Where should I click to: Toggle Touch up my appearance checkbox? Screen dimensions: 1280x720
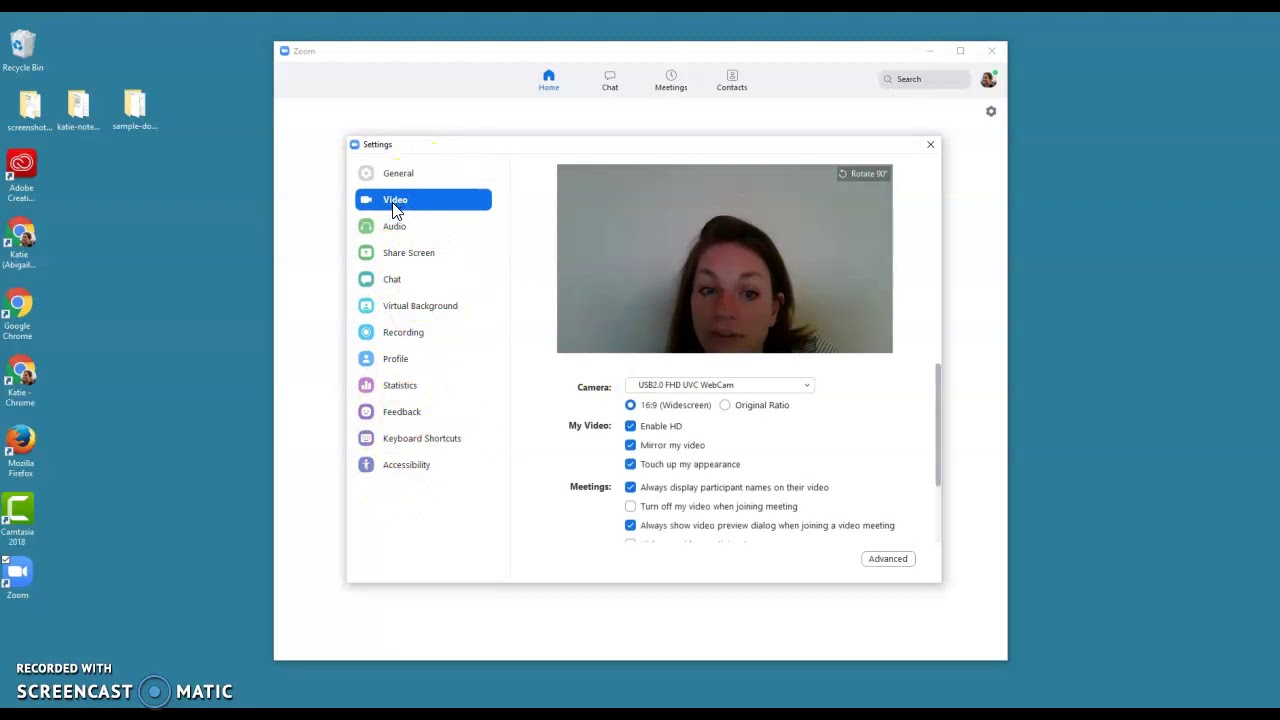click(x=630, y=464)
